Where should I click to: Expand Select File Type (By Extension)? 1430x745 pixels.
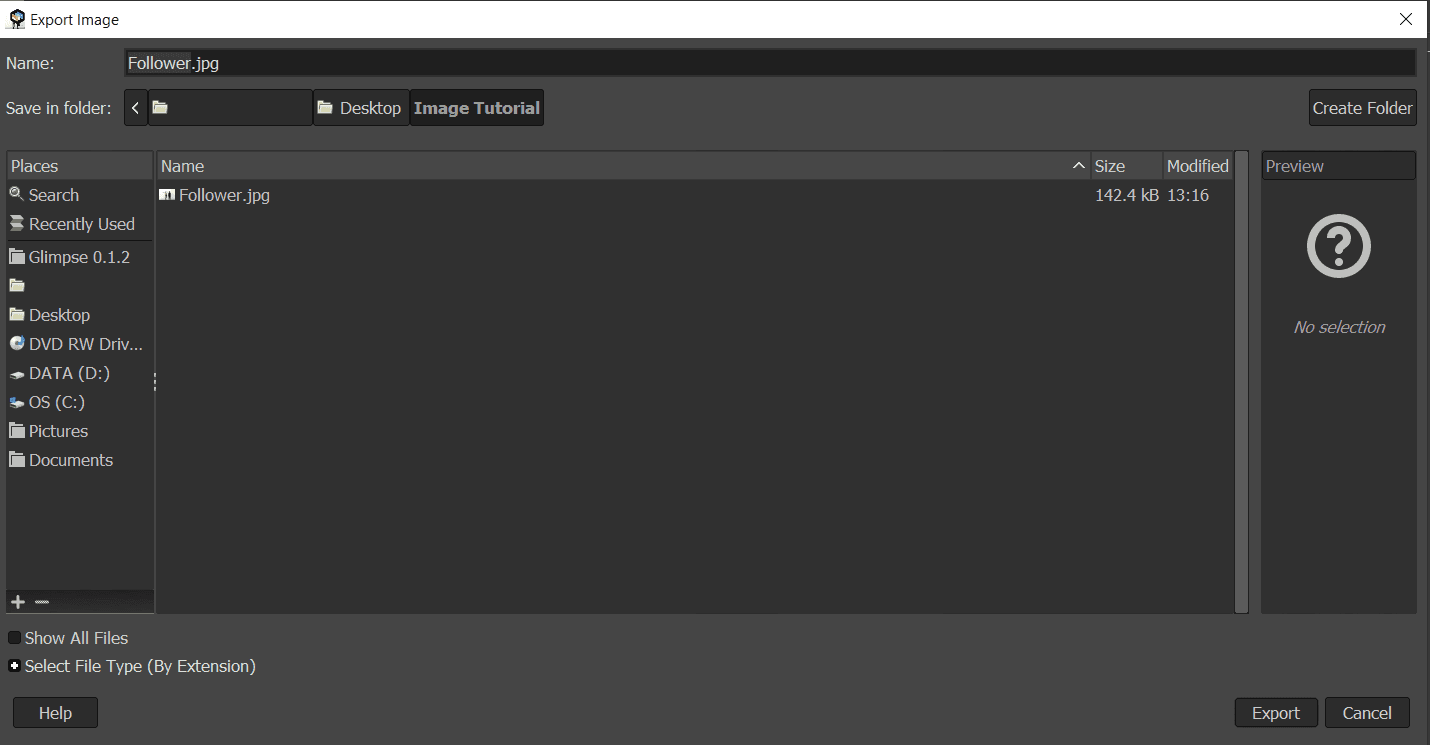[15, 666]
